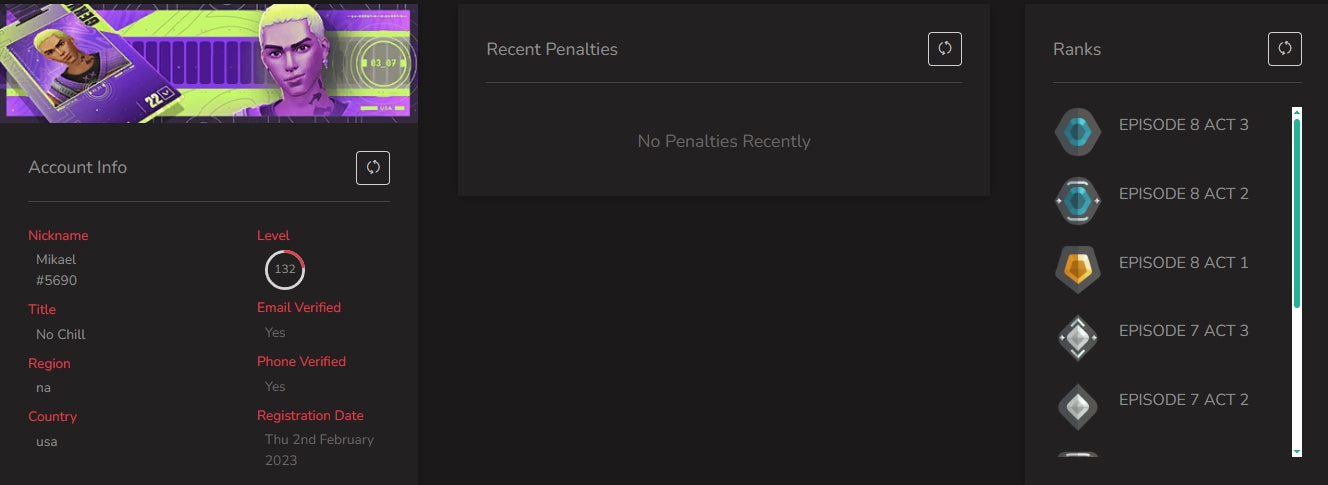
Task: Click the gold Episode 8 Act 1 rank badge
Action: tap(1078, 270)
